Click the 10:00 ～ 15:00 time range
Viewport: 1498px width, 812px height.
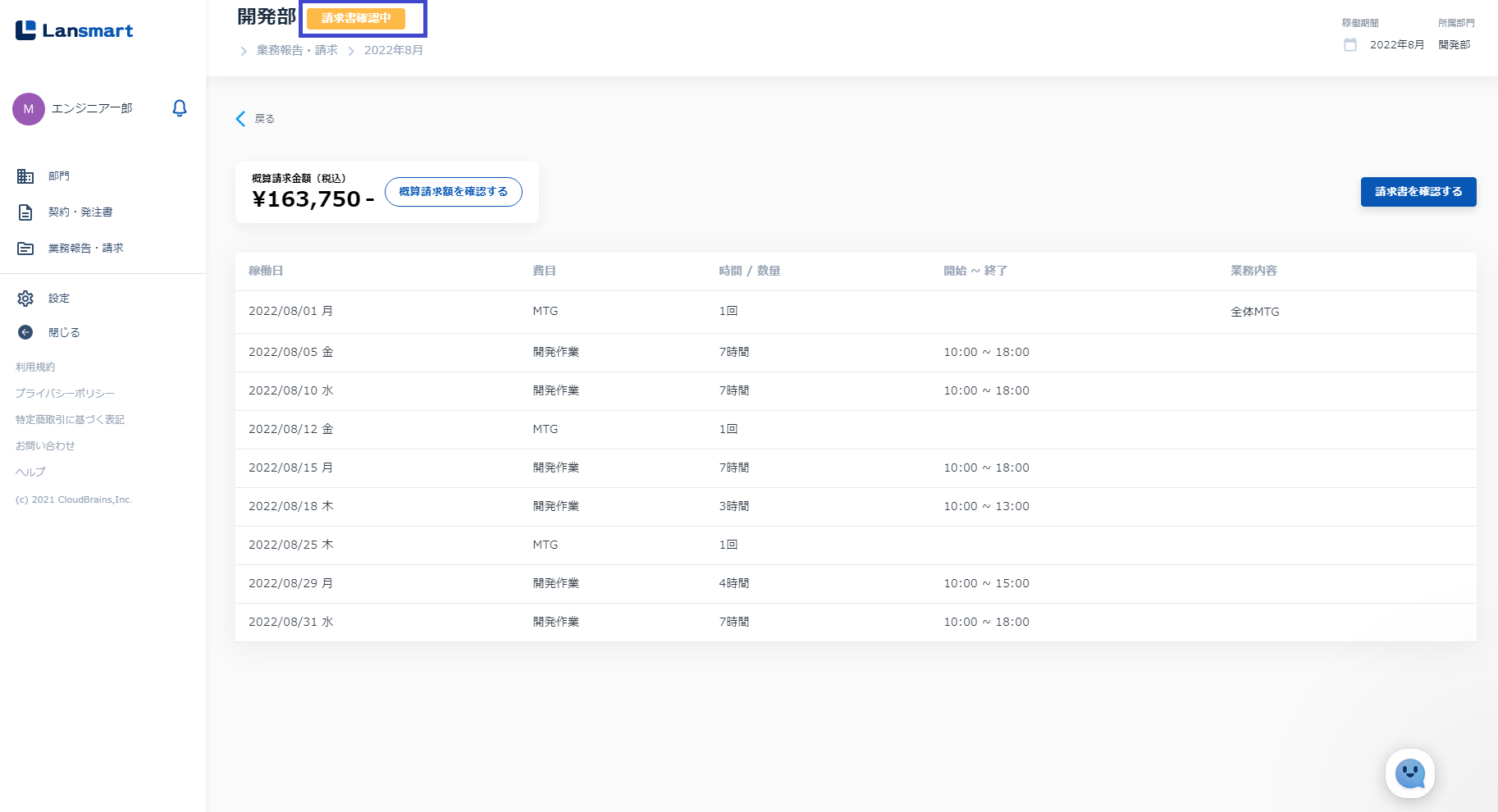(986, 583)
